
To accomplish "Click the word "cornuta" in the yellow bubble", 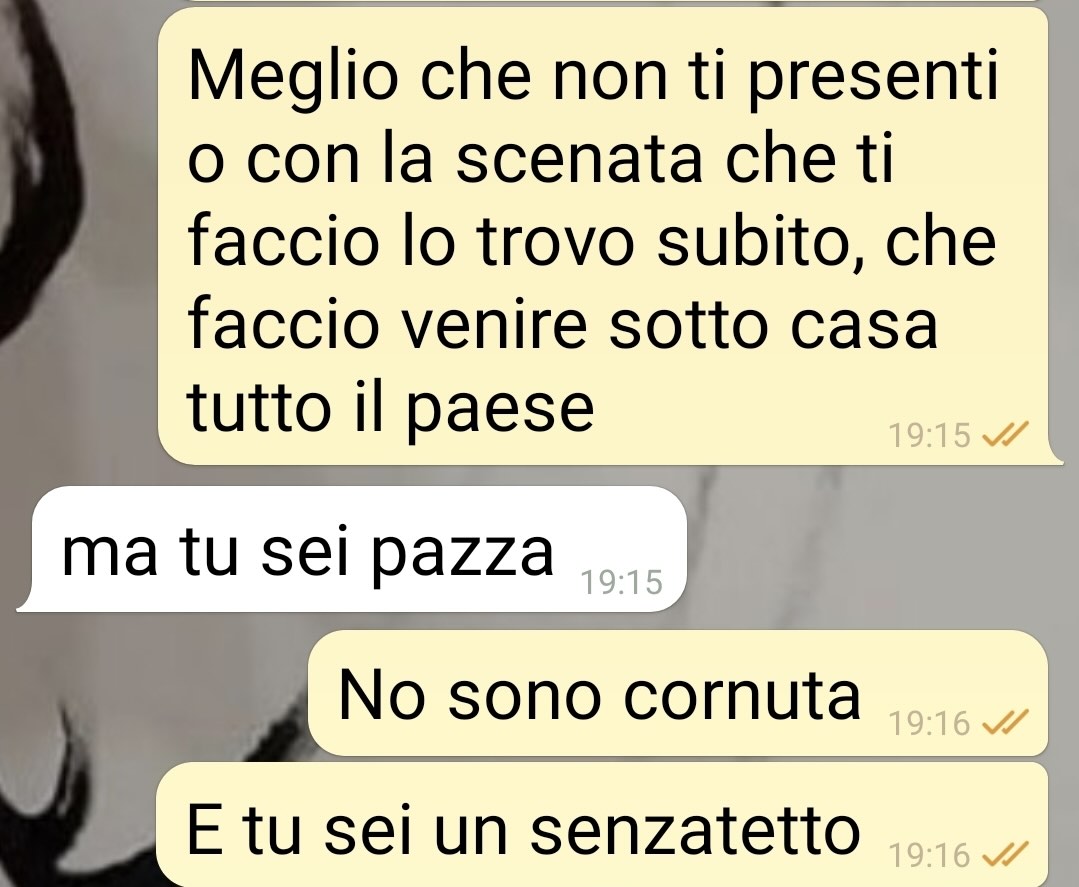I will coord(742,696).
